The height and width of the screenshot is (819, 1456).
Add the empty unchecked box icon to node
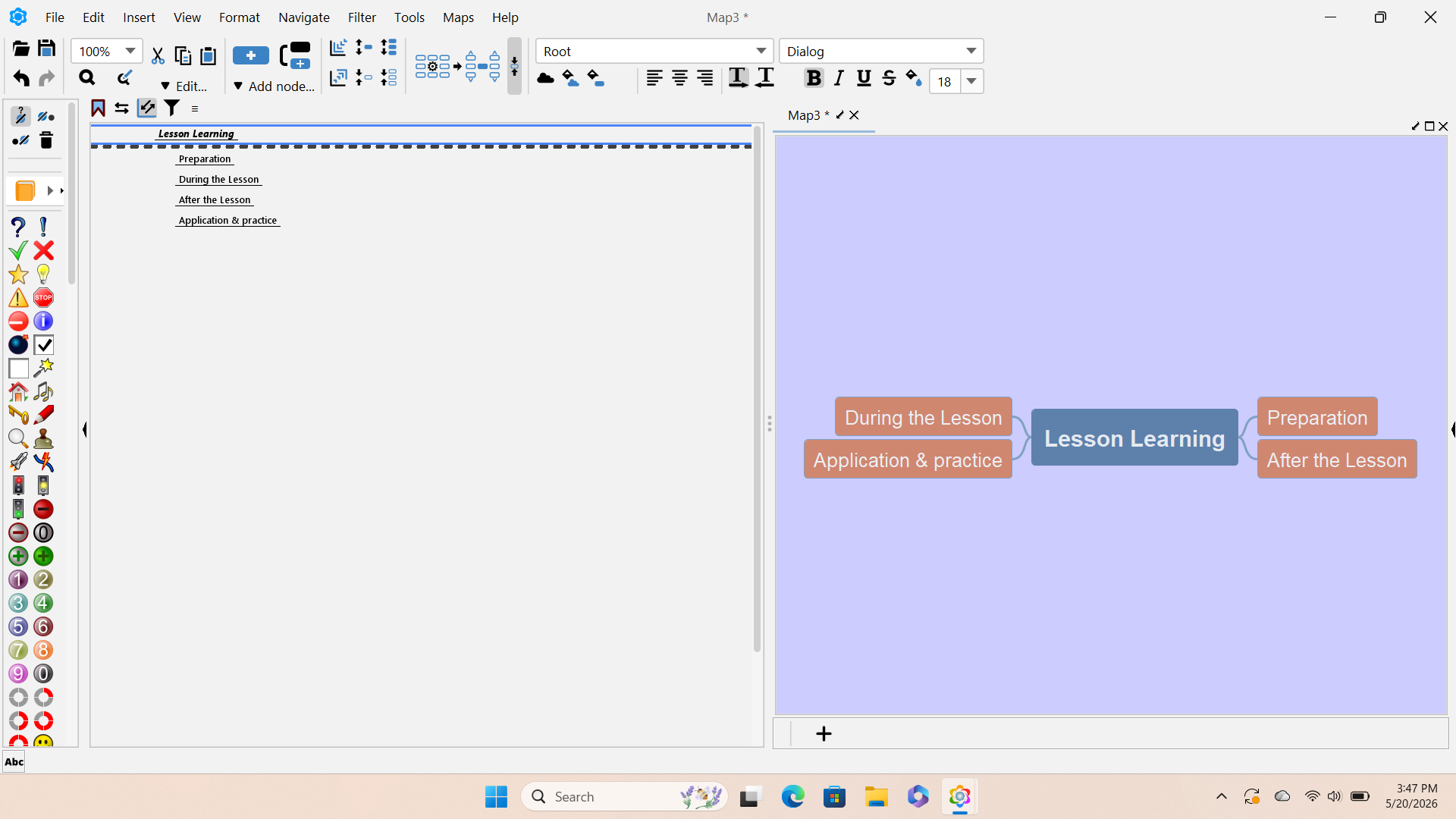click(18, 368)
